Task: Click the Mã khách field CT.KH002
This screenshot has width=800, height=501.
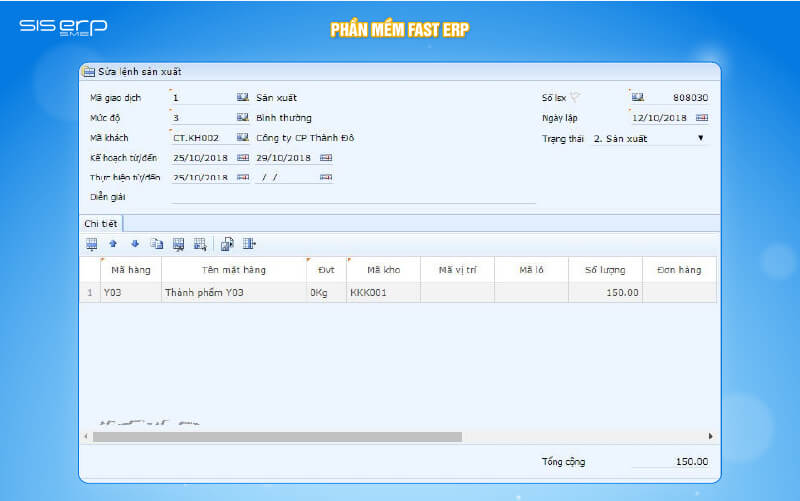Action: coord(204,138)
